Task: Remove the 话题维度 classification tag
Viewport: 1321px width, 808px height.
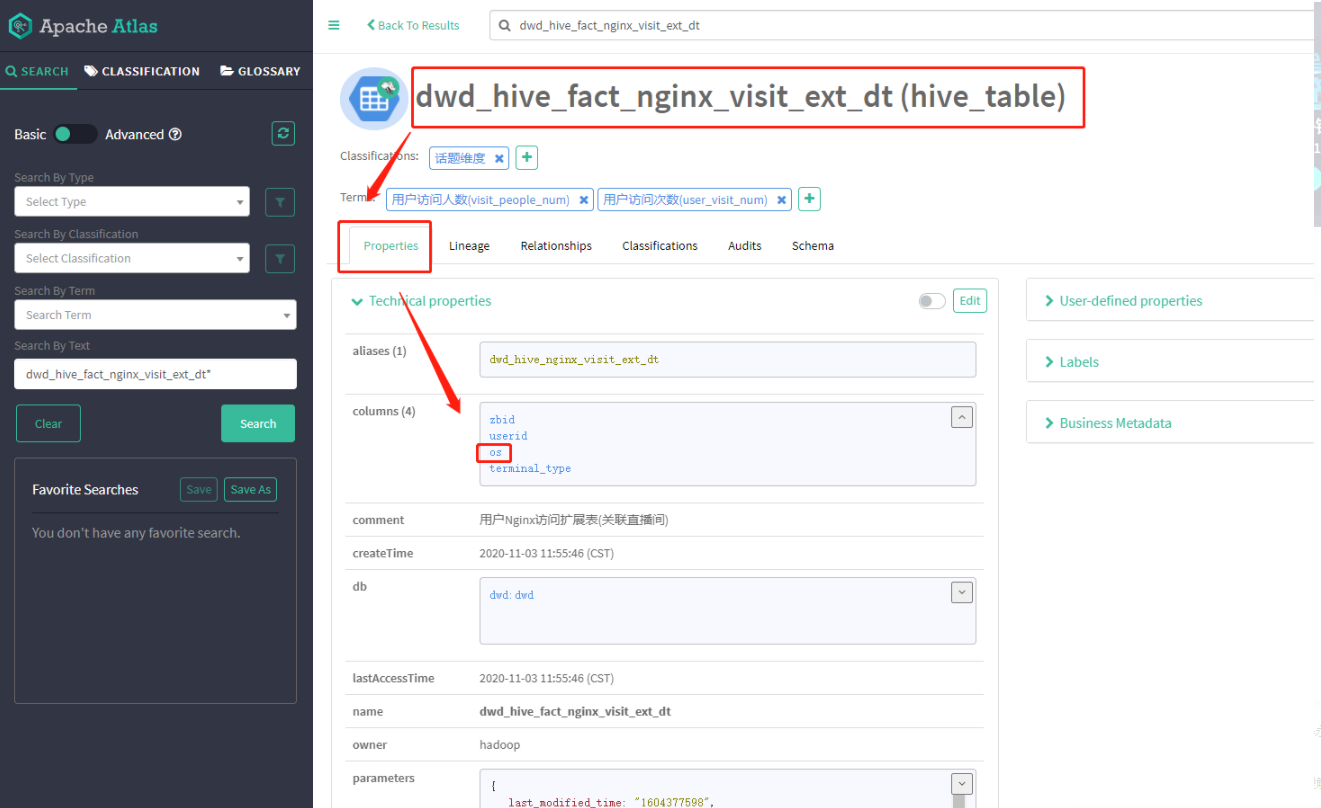Action: coord(499,158)
